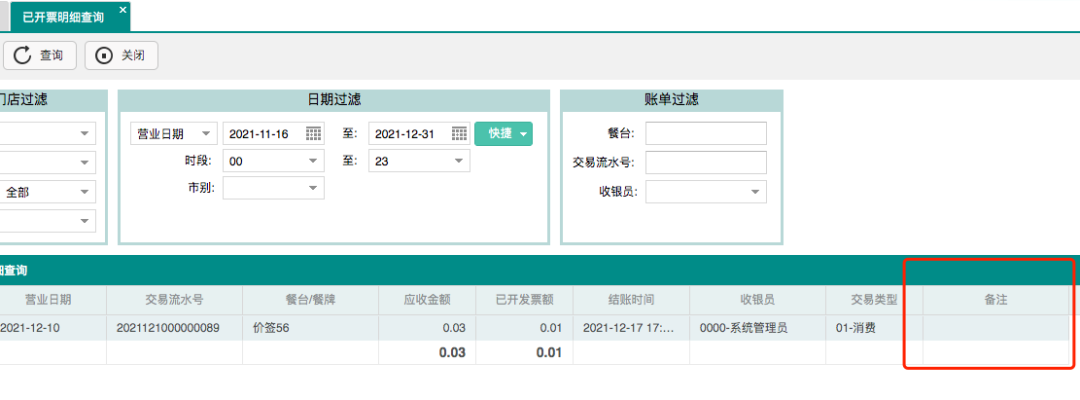The height and width of the screenshot is (400, 1080).
Task: Click the 交易流水号 input field
Action: point(705,162)
